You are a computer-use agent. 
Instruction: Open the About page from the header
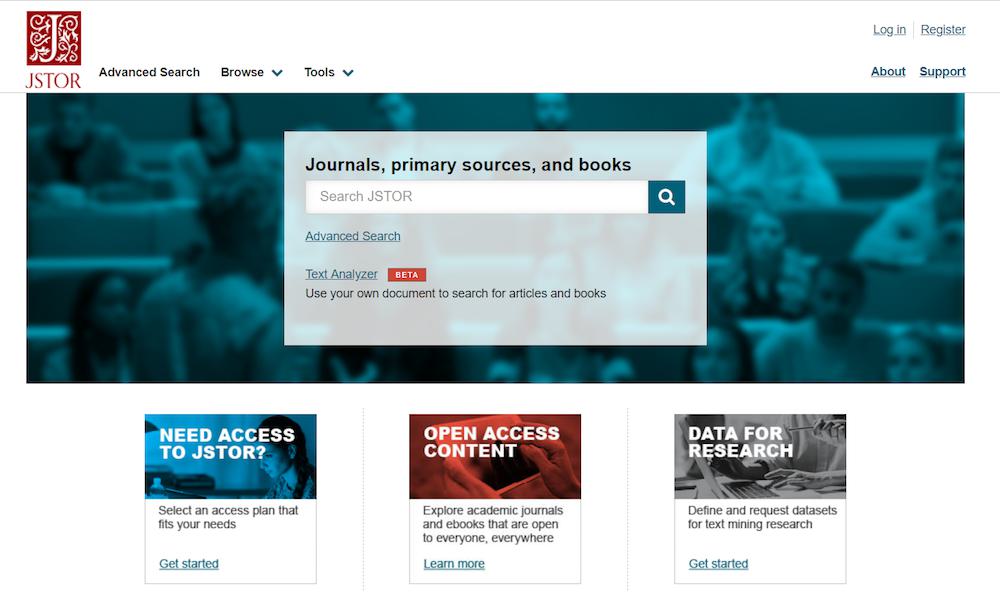(887, 71)
